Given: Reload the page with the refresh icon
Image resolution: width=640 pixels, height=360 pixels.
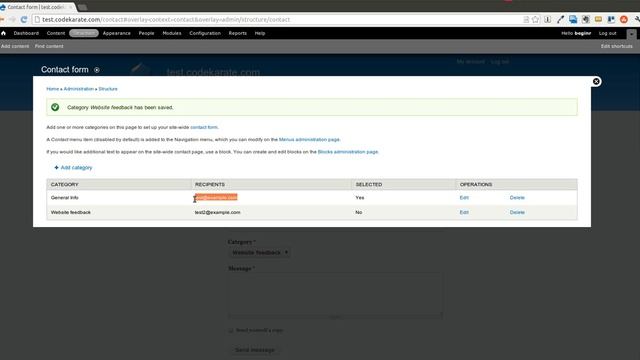Looking at the screenshot, I should [x=24, y=19].
